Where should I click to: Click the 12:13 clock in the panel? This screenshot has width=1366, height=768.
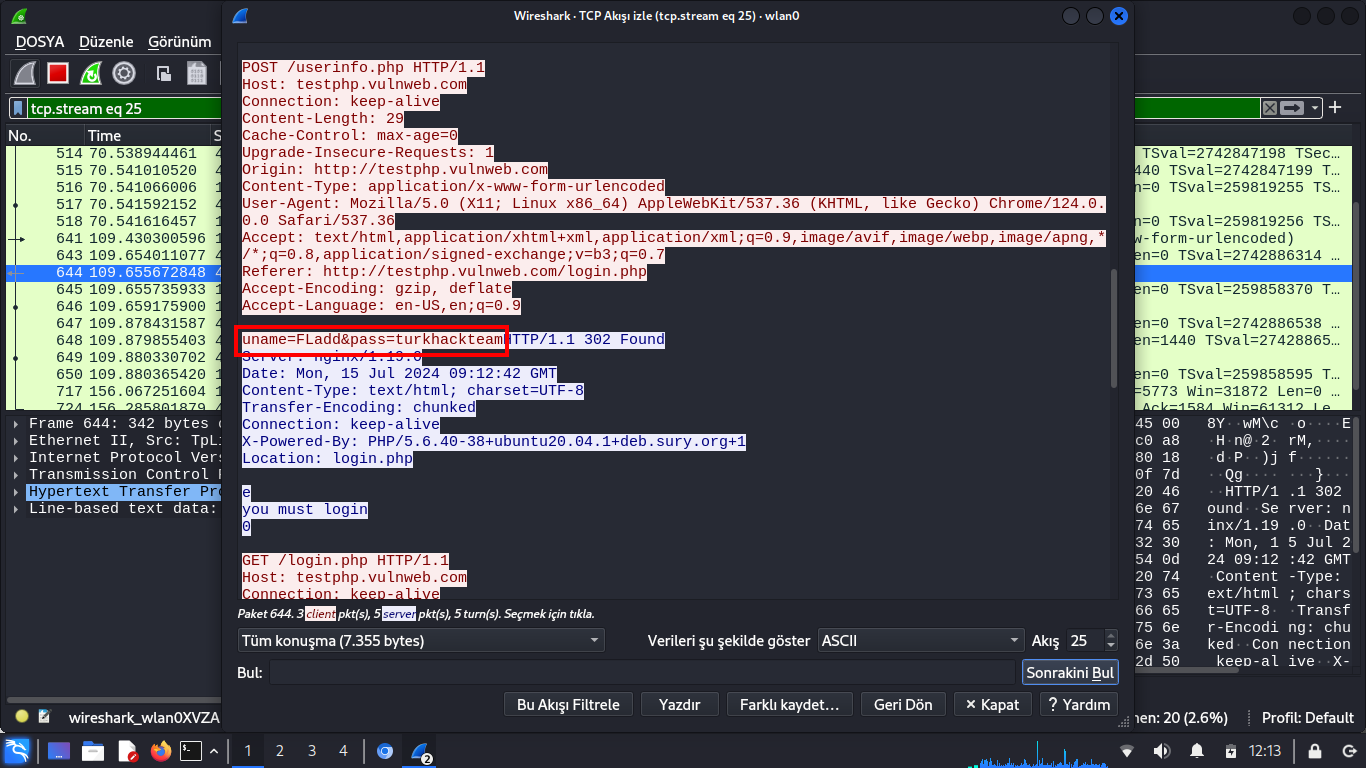(x=1265, y=751)
